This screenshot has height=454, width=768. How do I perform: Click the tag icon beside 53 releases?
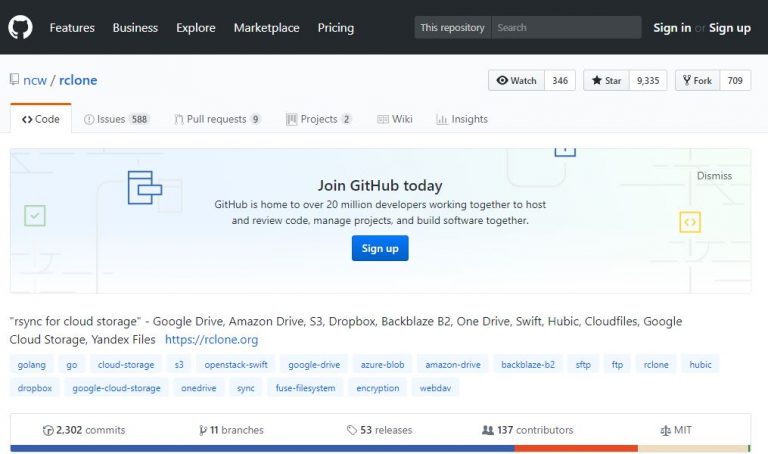[352, 430]
